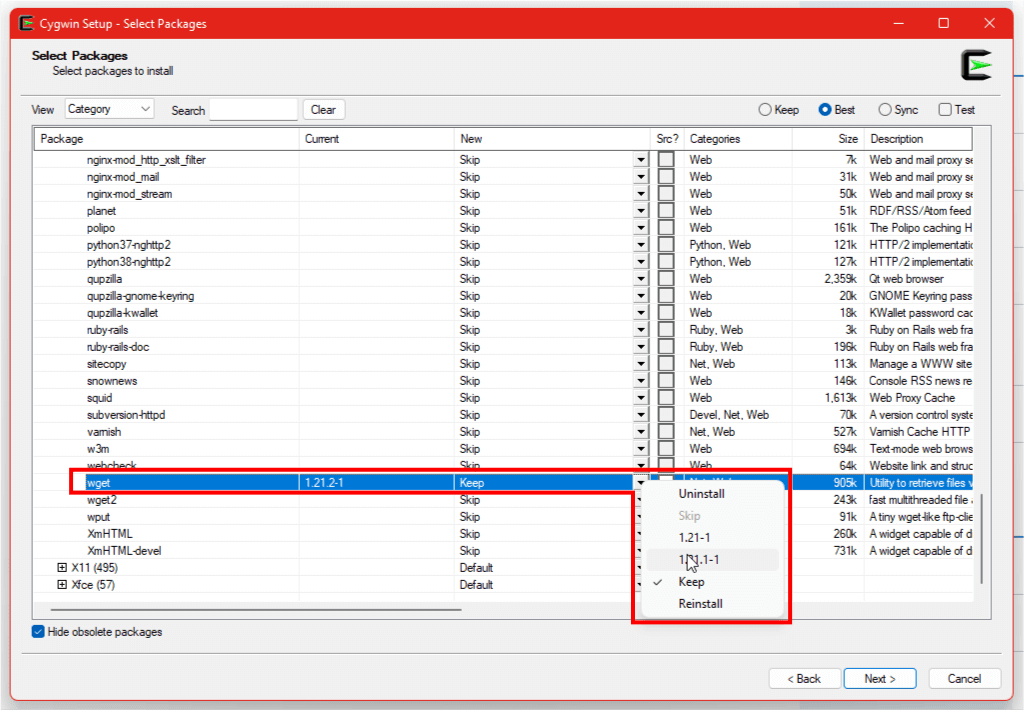
Task: Check the Src checkbox for varnish
Action: pos(665,432)
